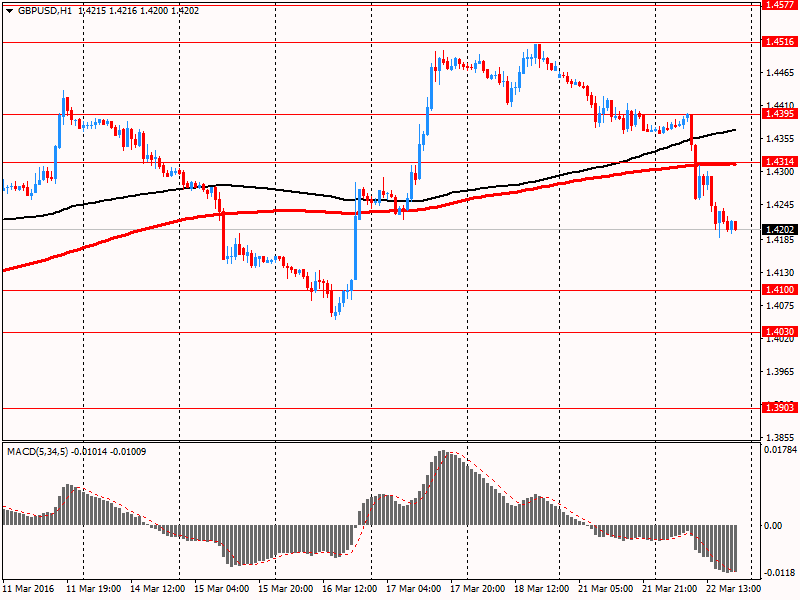Screen dimensions: 800x600
Task: Select the time label 17 Mar 04:00
Action: [x=414, y=589]
